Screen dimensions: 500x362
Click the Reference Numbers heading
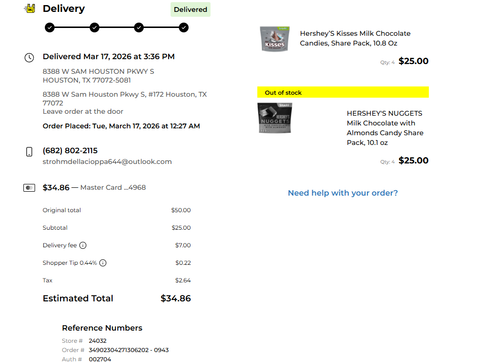(102, 328)
